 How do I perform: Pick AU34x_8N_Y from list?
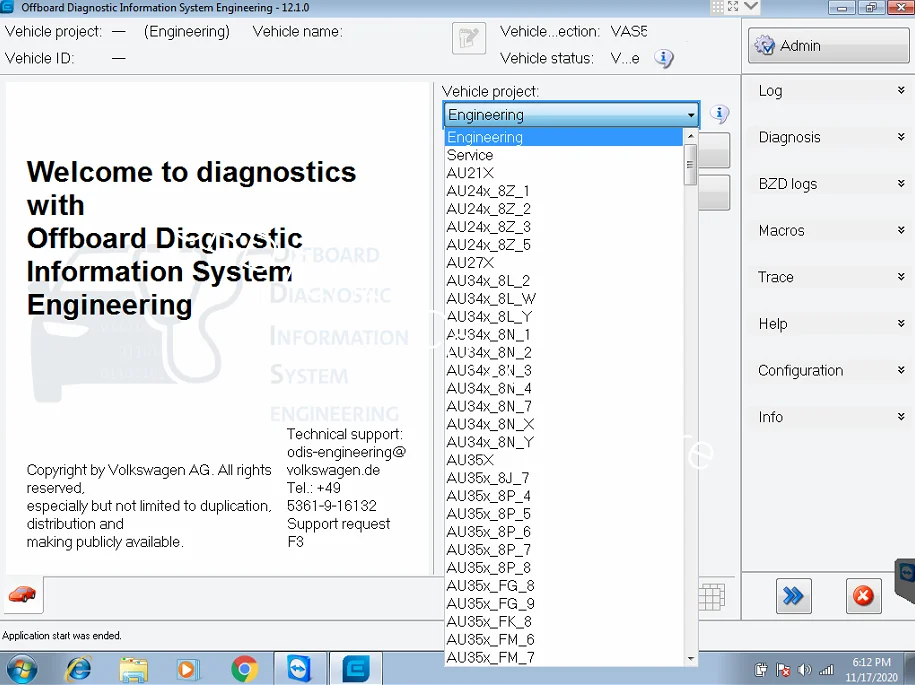564,442
